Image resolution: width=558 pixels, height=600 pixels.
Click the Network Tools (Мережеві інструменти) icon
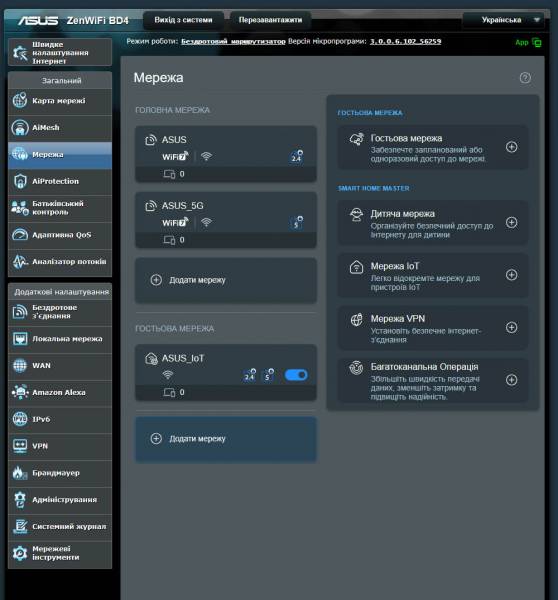[x=20, y=553]
